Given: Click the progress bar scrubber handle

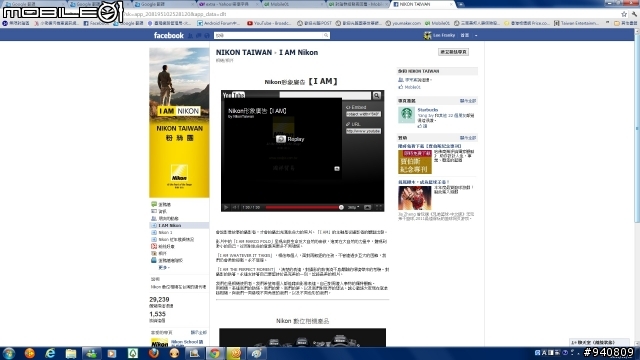Looking at the screenshot, I should click(x=341, y=207).
